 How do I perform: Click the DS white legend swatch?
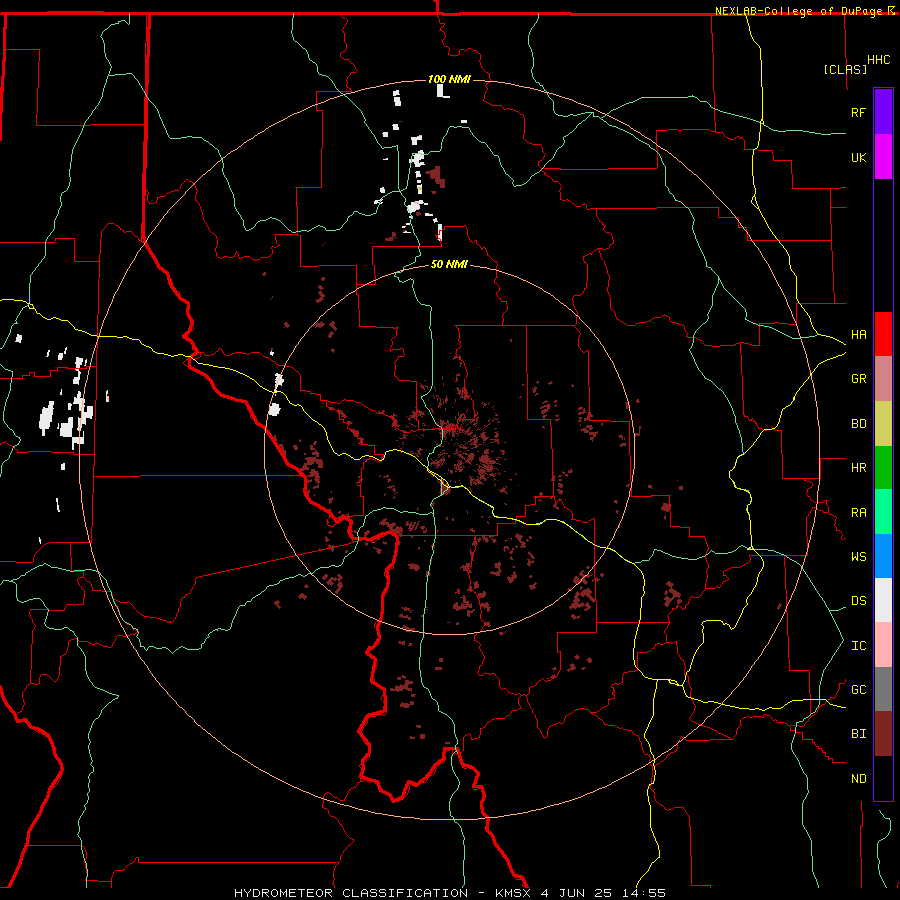(x=883, y=600)
